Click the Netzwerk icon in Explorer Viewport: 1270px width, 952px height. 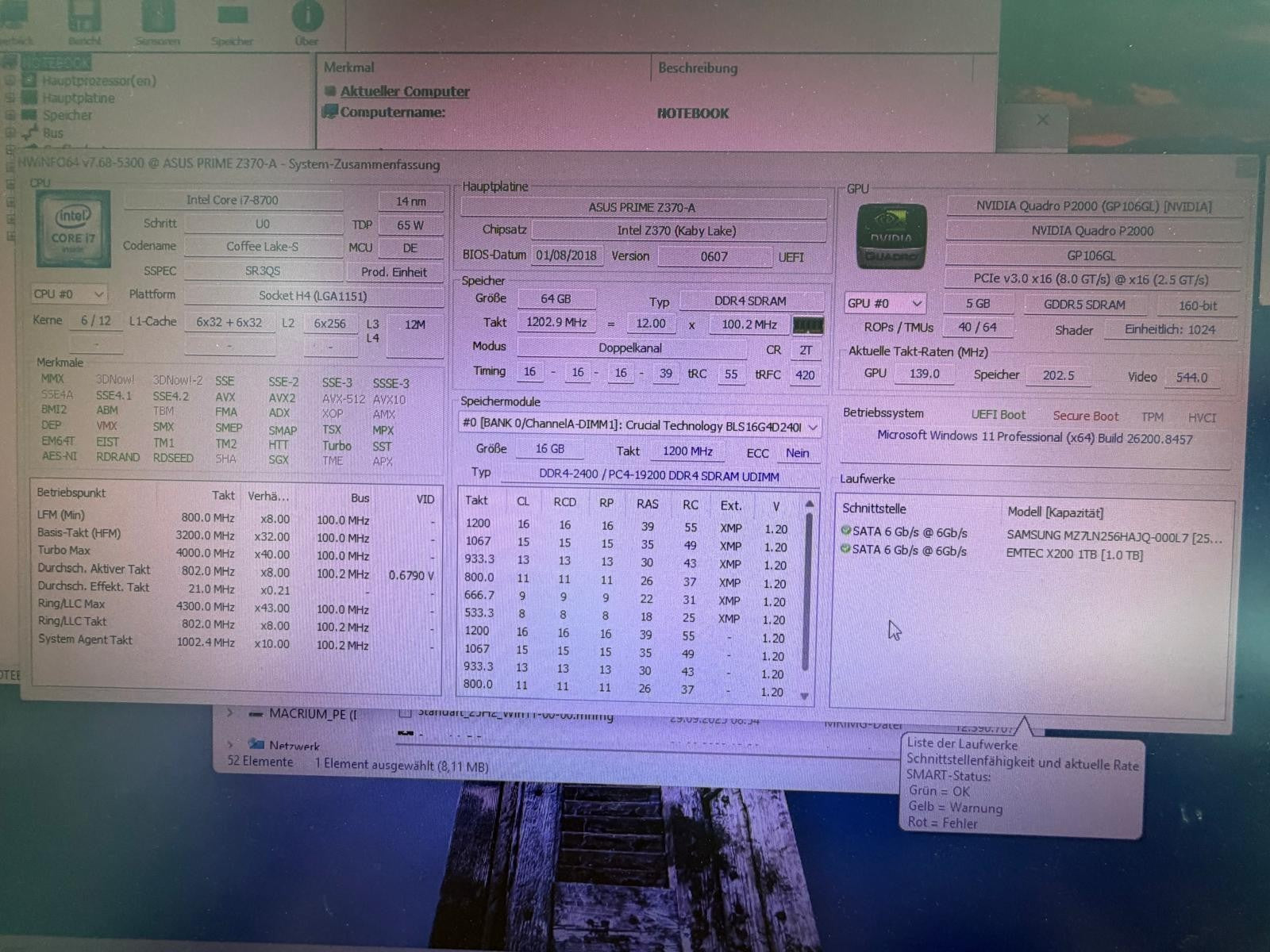click(256, 745)
